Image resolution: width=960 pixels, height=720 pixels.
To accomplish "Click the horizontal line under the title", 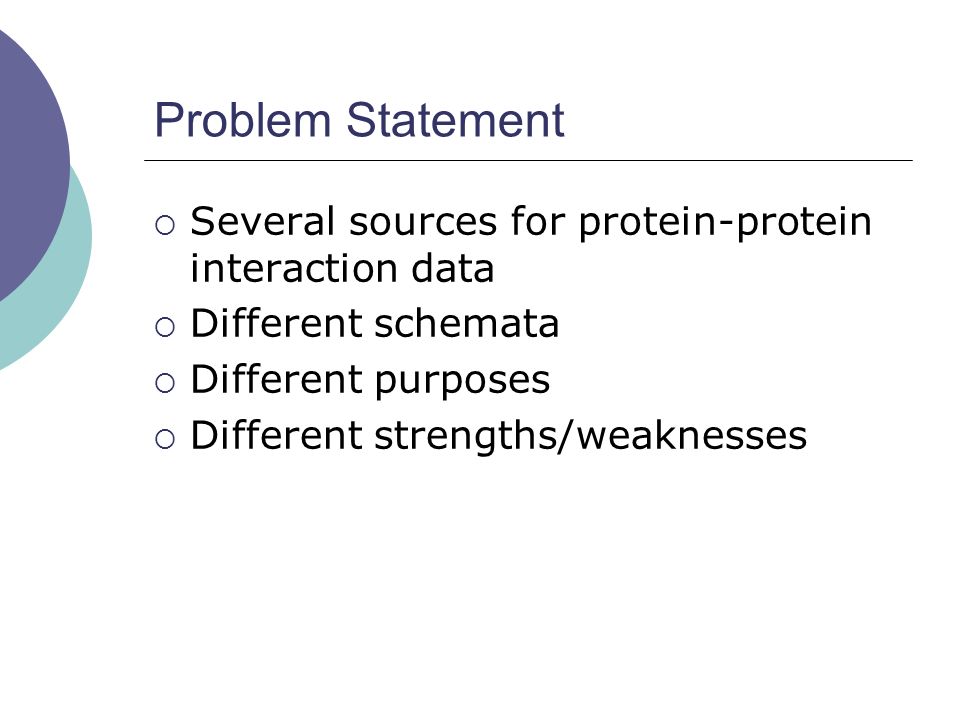I will click(x=528, y=160).
